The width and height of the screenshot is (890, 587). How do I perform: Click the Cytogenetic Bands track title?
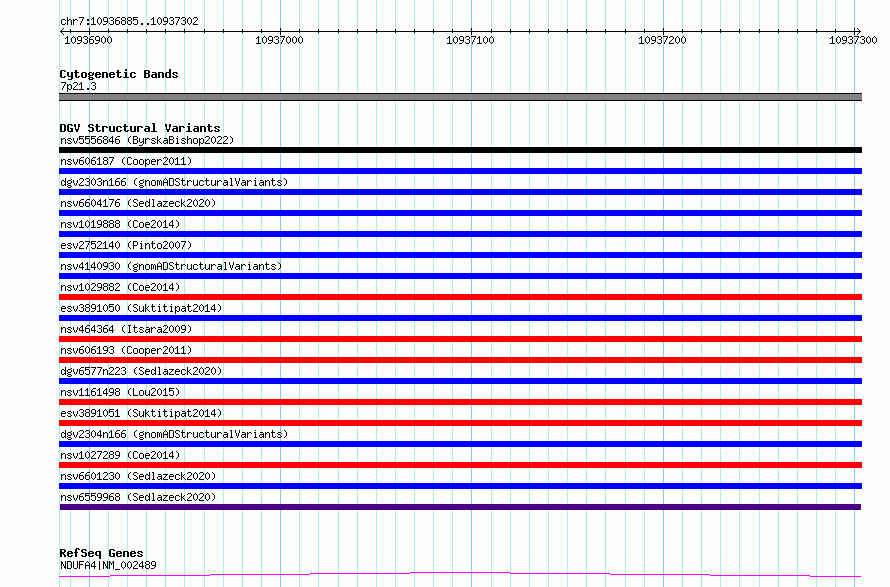pos(119,74)
